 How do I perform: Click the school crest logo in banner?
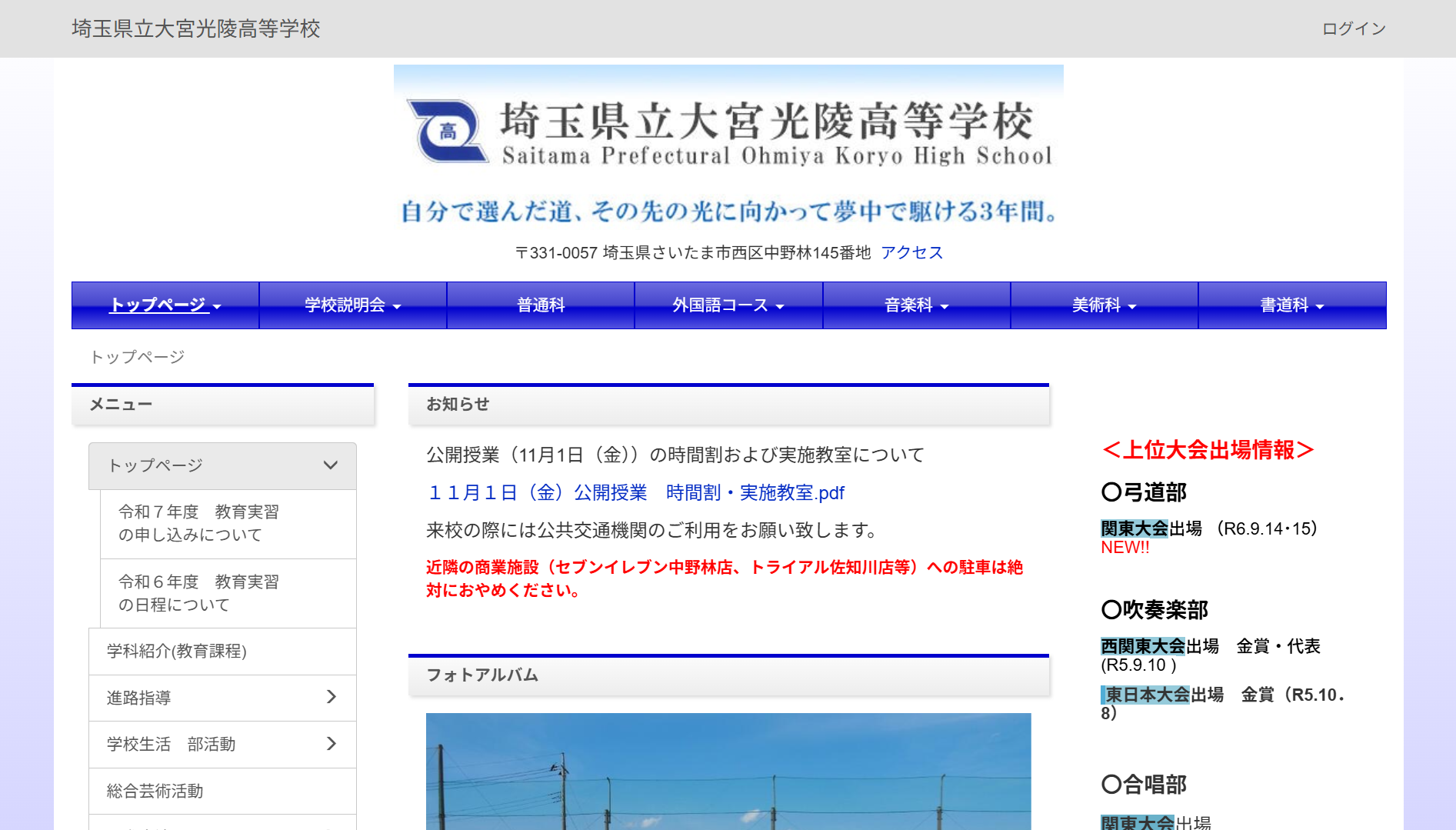pos(448,131)
